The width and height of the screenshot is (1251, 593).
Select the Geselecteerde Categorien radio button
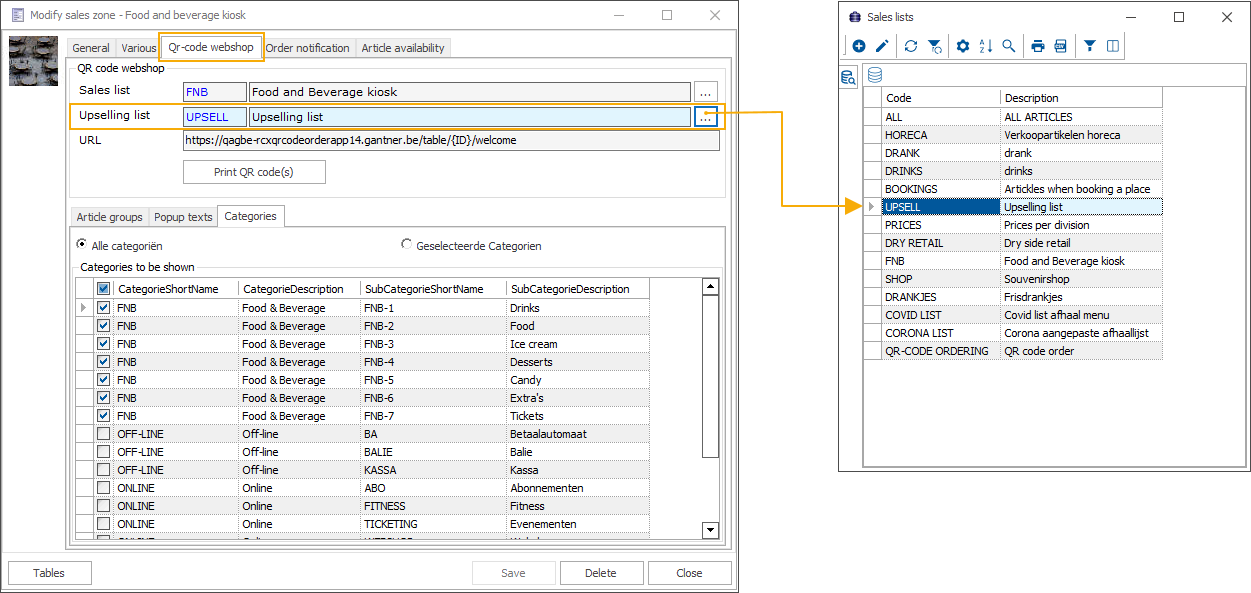(x=407, y=245)
